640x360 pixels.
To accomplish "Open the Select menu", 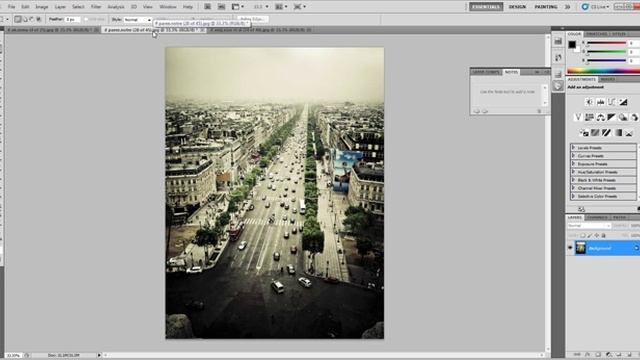I will pos(78,7).
